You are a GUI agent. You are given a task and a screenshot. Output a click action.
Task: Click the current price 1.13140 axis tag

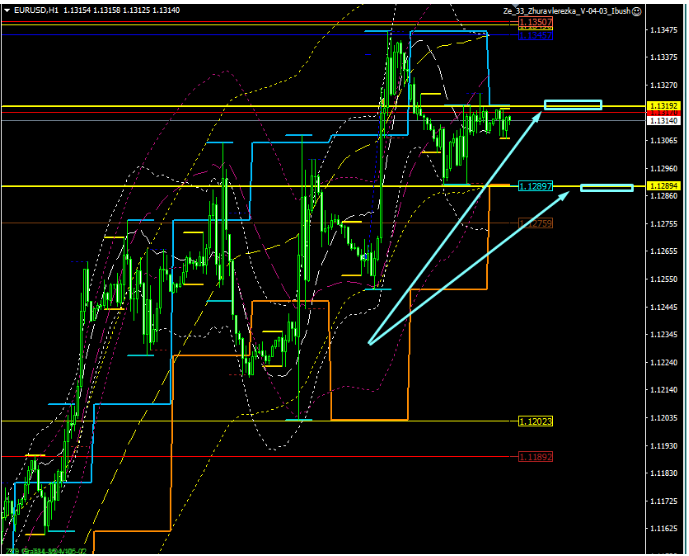click(664, 120)
